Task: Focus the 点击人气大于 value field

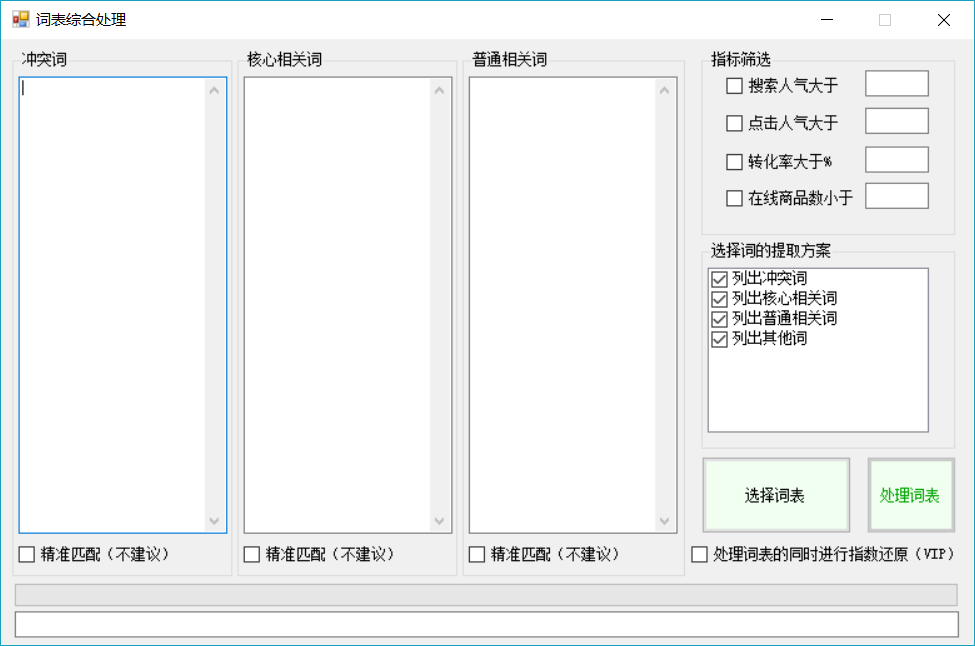Action: (897, 121)
